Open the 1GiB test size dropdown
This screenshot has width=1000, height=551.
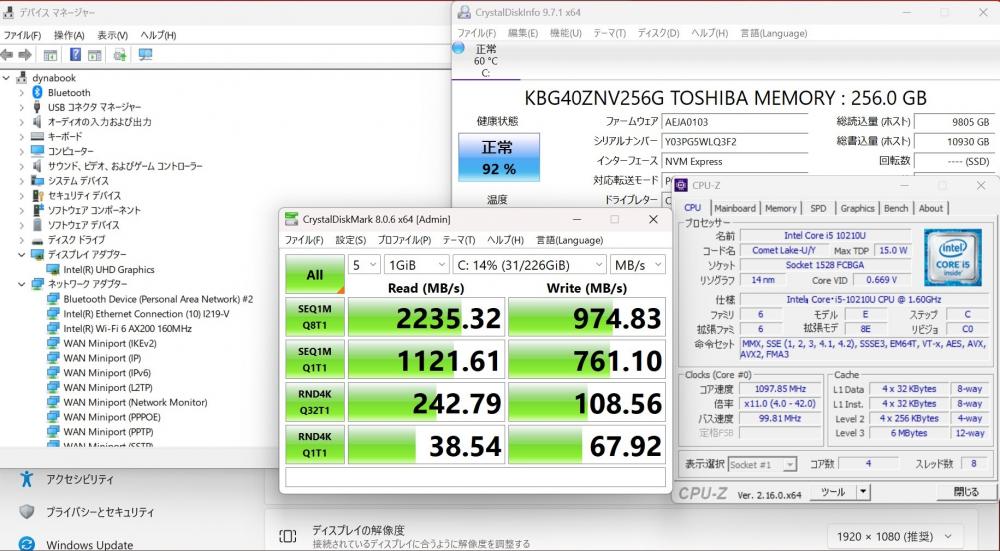point(416,265)
